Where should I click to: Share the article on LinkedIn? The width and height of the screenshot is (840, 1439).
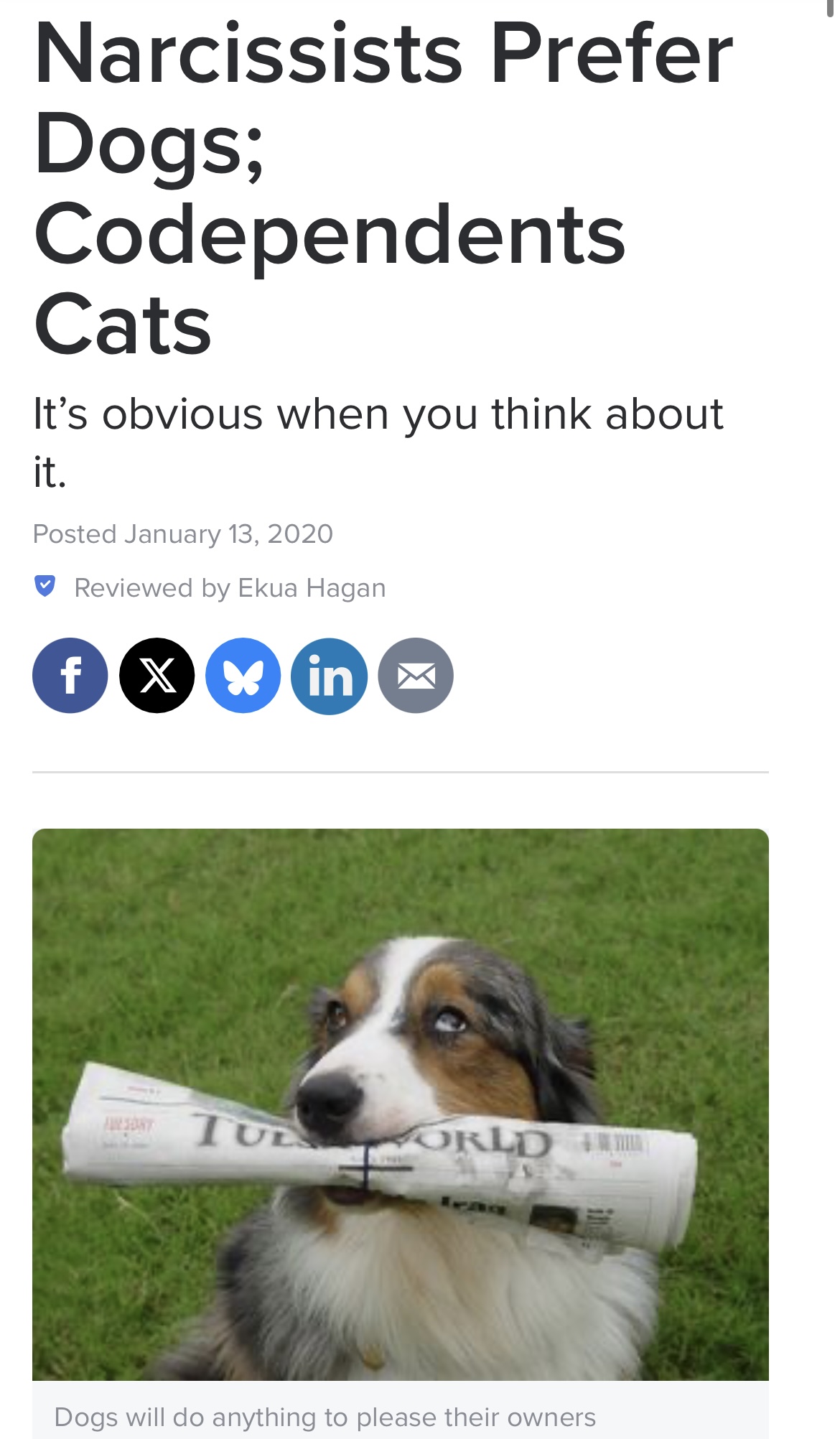(x=329, y=675)
